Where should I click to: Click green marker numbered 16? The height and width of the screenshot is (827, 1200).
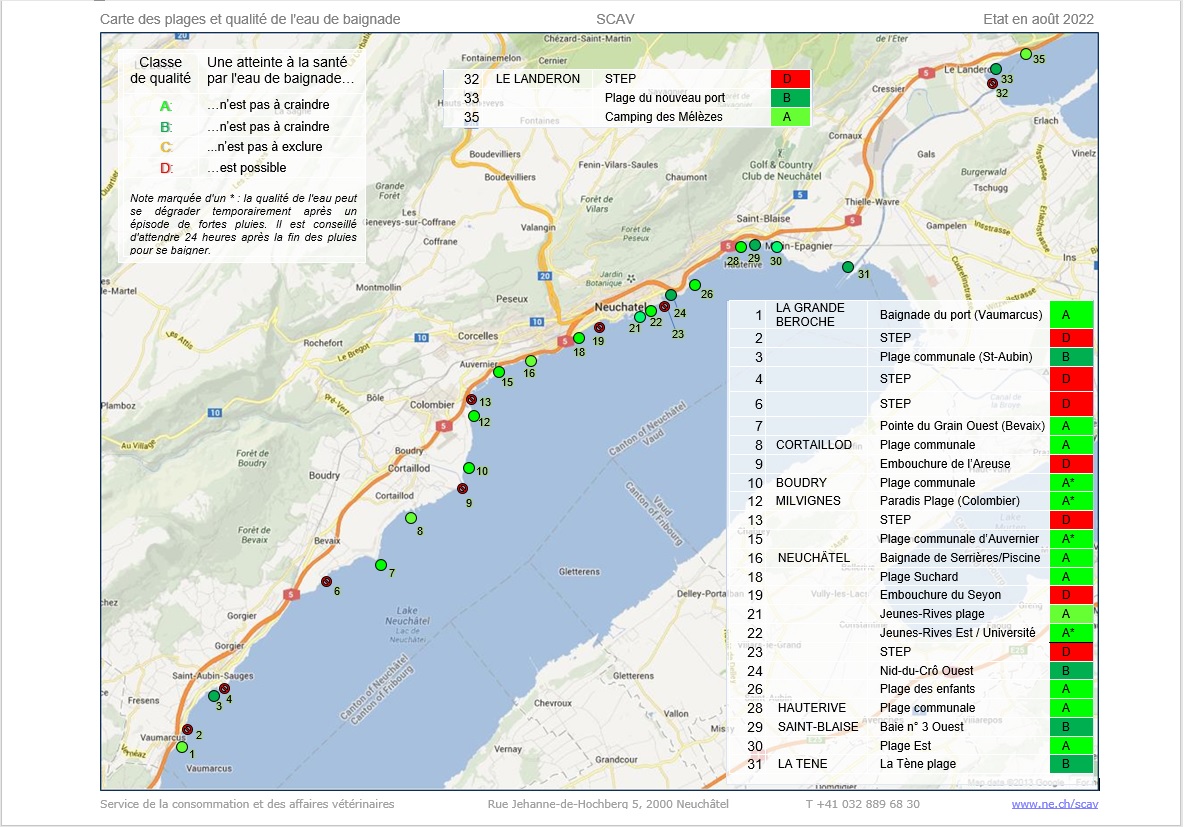click(x=531, y=361)
